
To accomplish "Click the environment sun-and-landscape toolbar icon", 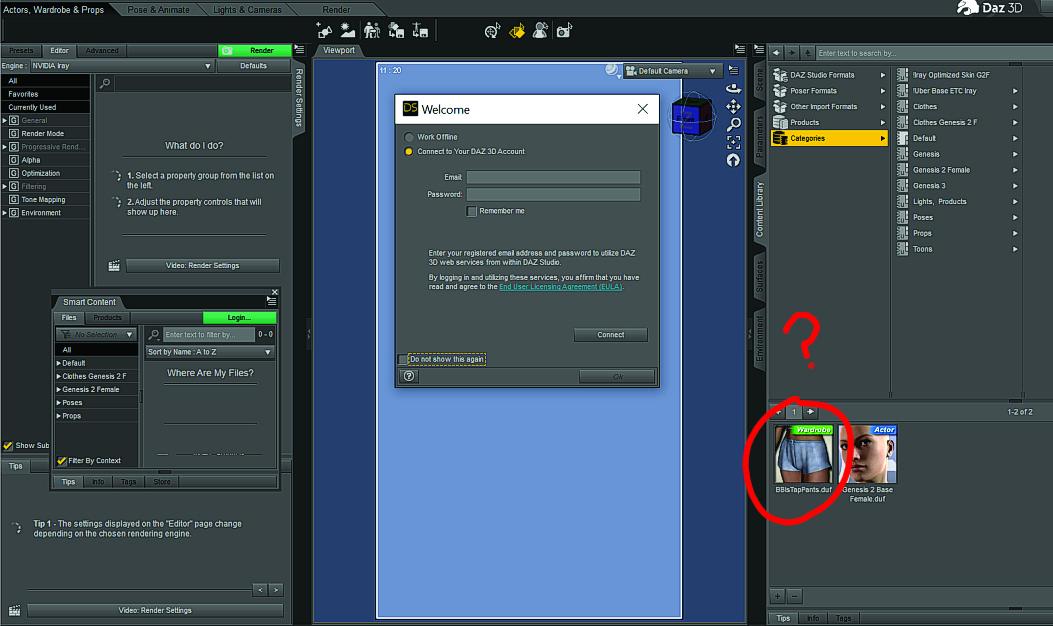I will click(348, 30).
